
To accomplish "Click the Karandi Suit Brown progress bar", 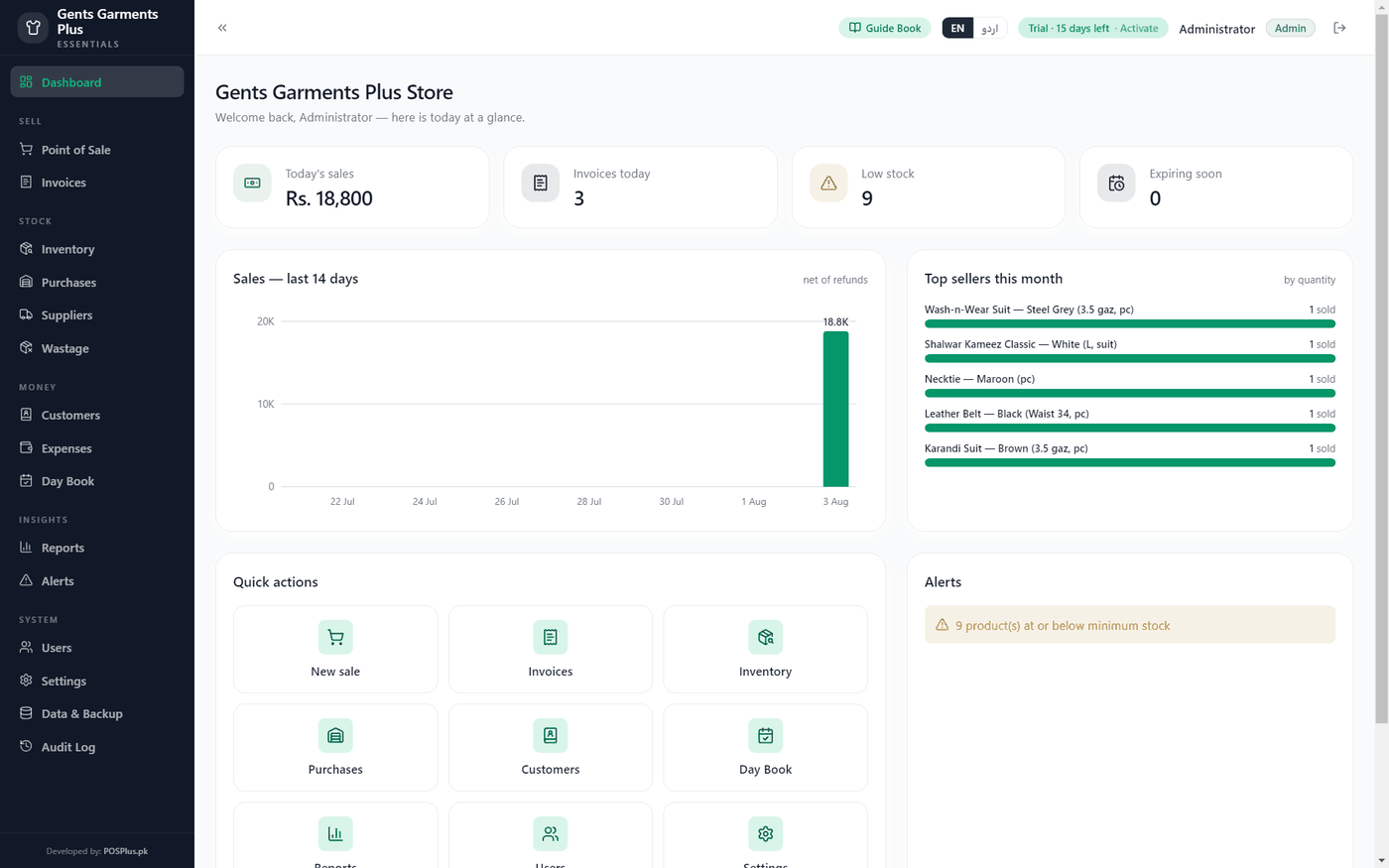I will tap(1130, 462).
